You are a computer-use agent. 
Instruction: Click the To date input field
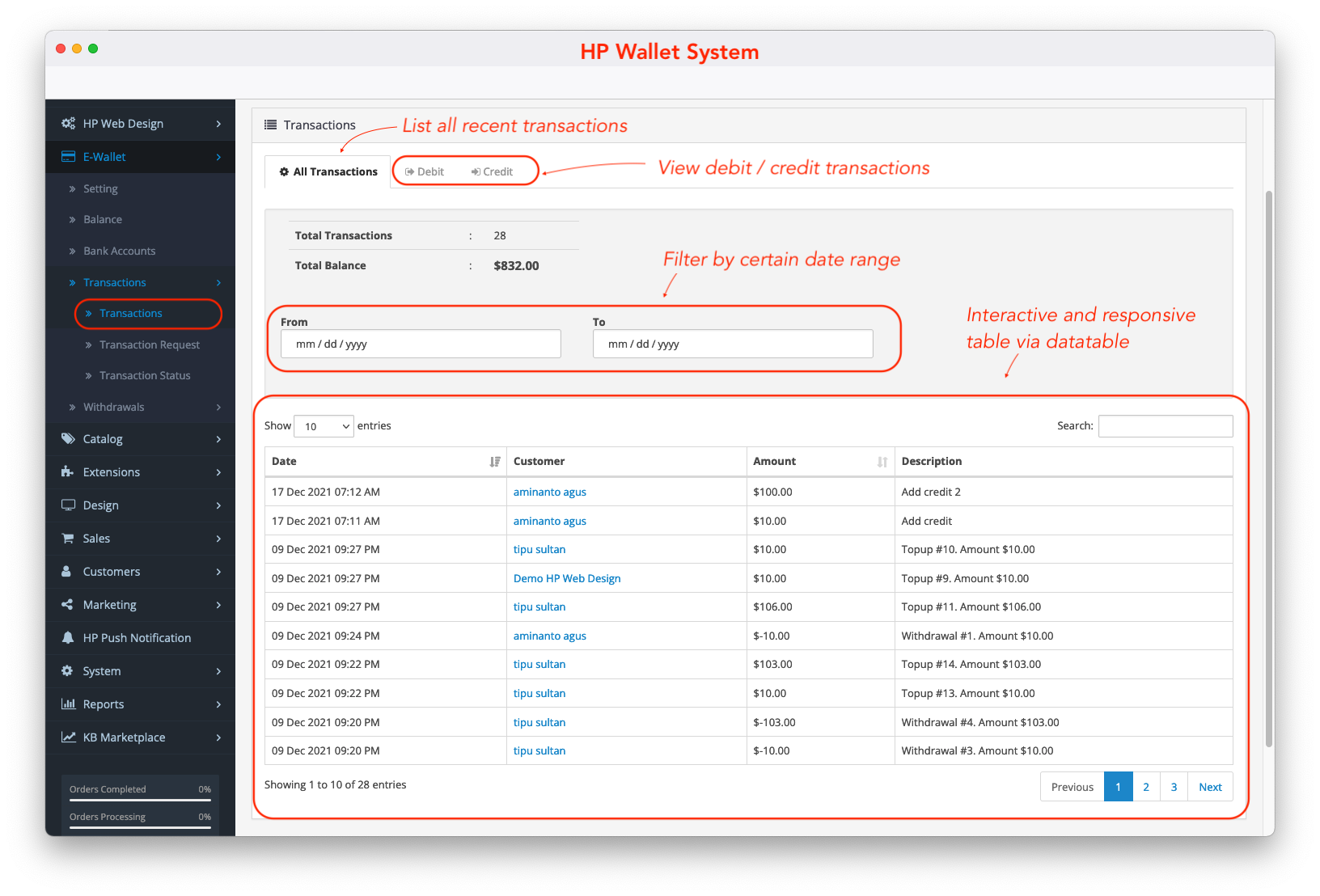(x=733, y=344)
